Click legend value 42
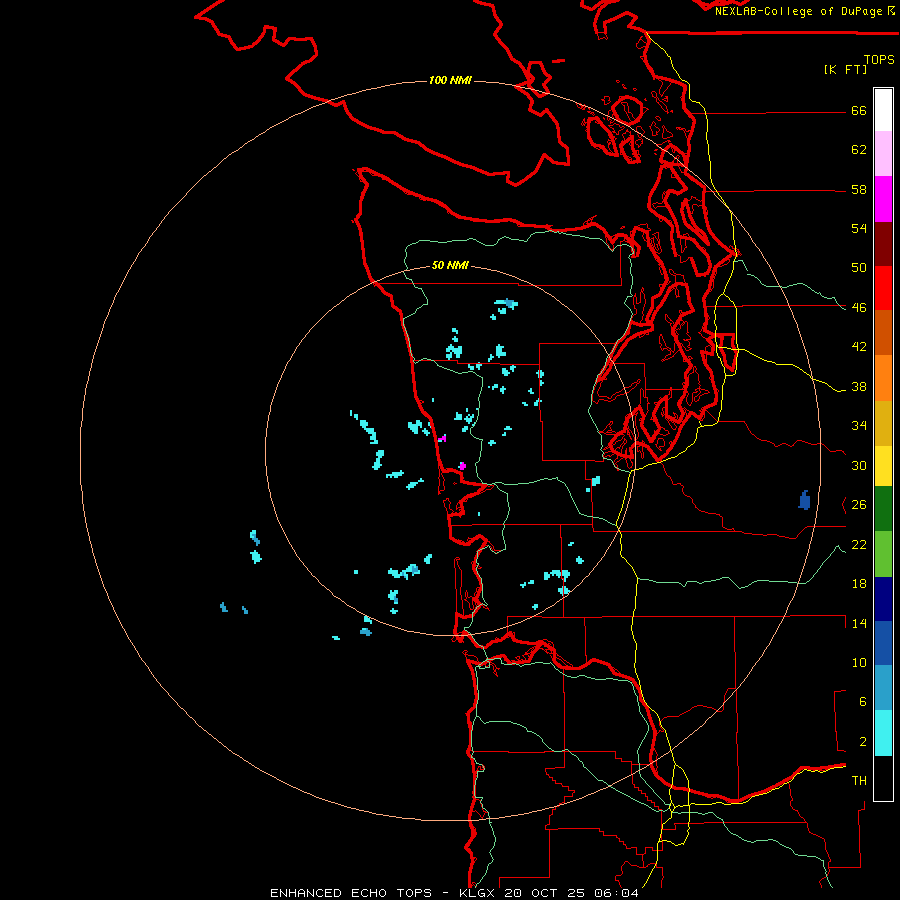900x900 pixels. coord(859,347)
